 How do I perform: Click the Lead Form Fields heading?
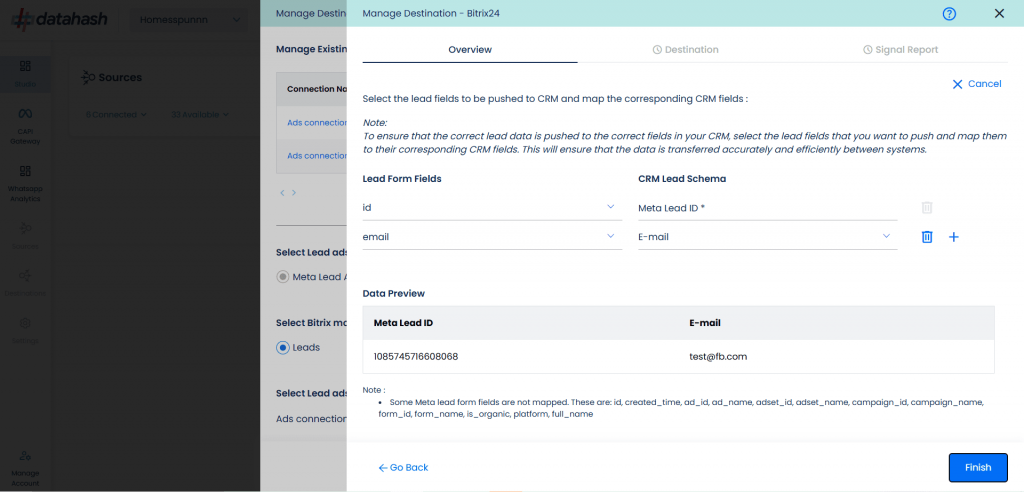402,179
